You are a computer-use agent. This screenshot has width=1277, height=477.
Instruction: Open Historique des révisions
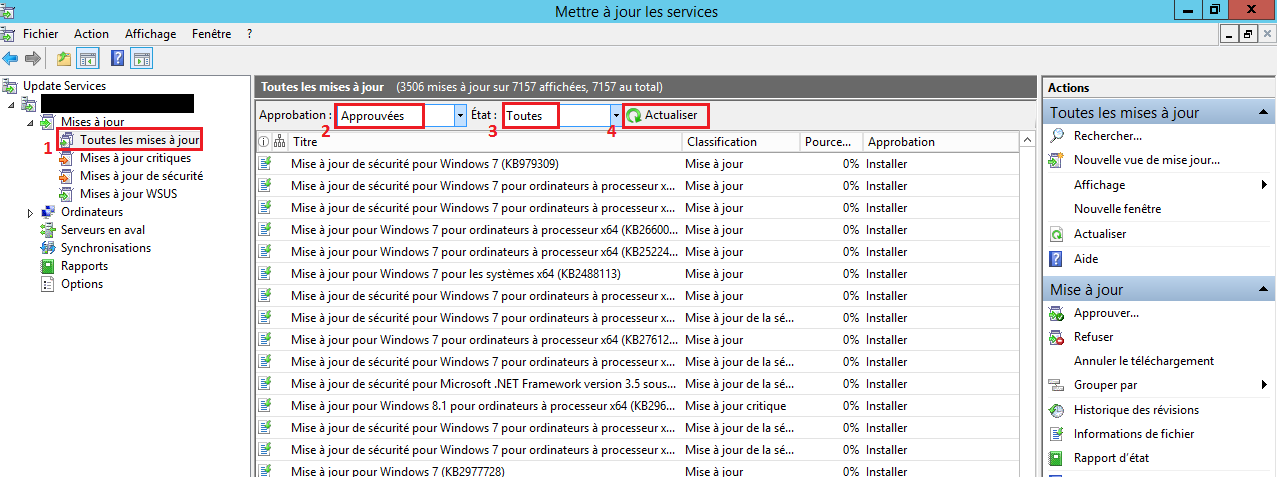[1135, 410]
